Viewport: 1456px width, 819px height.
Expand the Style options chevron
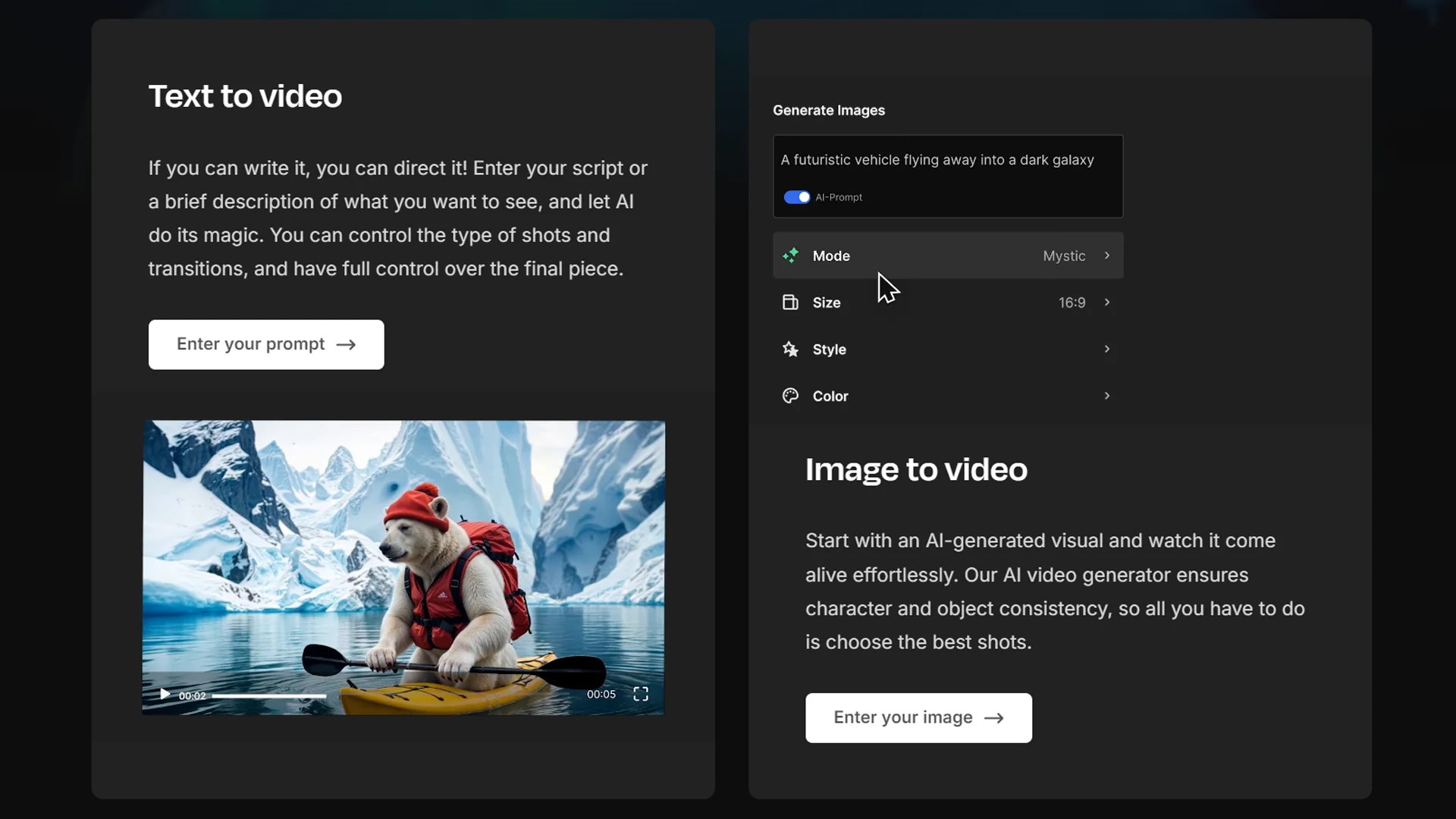(1106, 349)
